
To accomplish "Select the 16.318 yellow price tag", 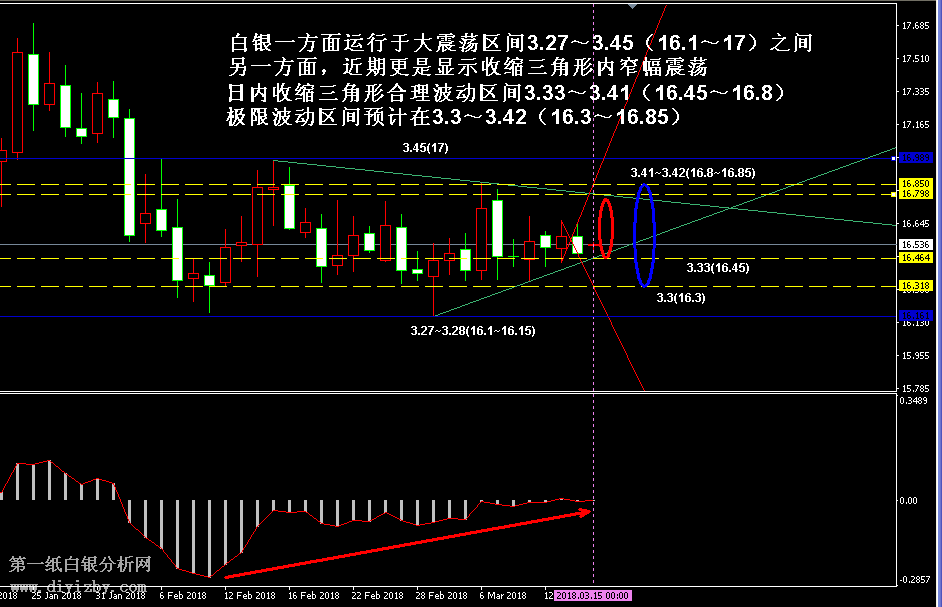I will coord(915,287).
